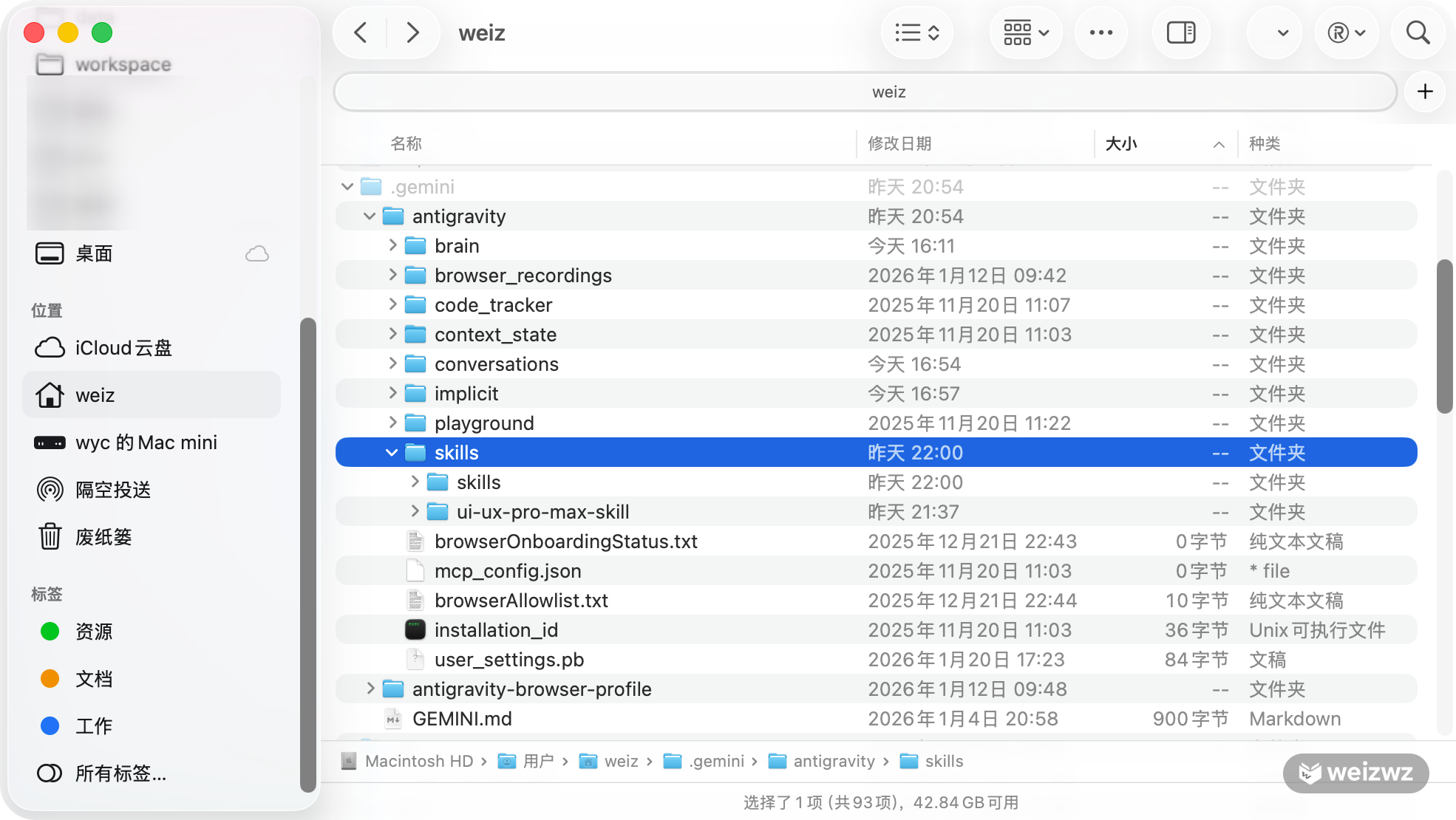Expand the brain folder

[392, 245]
